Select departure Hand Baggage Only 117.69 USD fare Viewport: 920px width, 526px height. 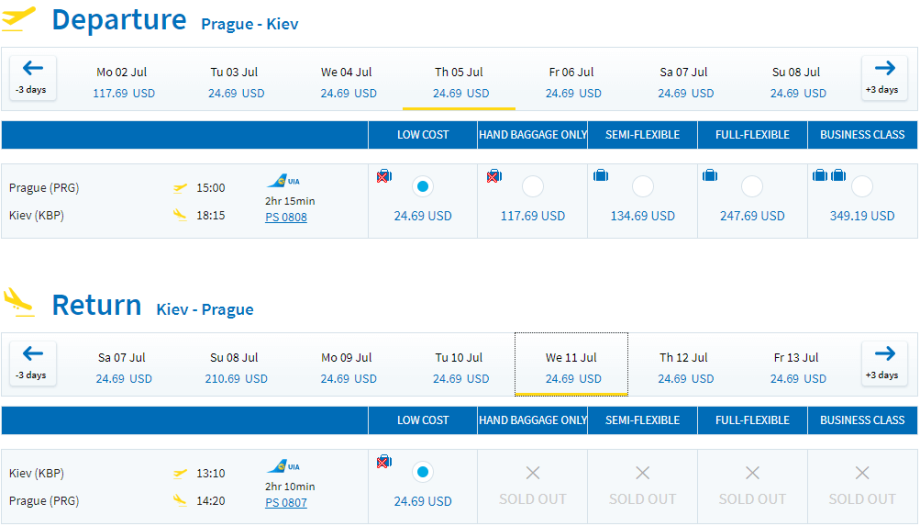(x=533, y=187)
